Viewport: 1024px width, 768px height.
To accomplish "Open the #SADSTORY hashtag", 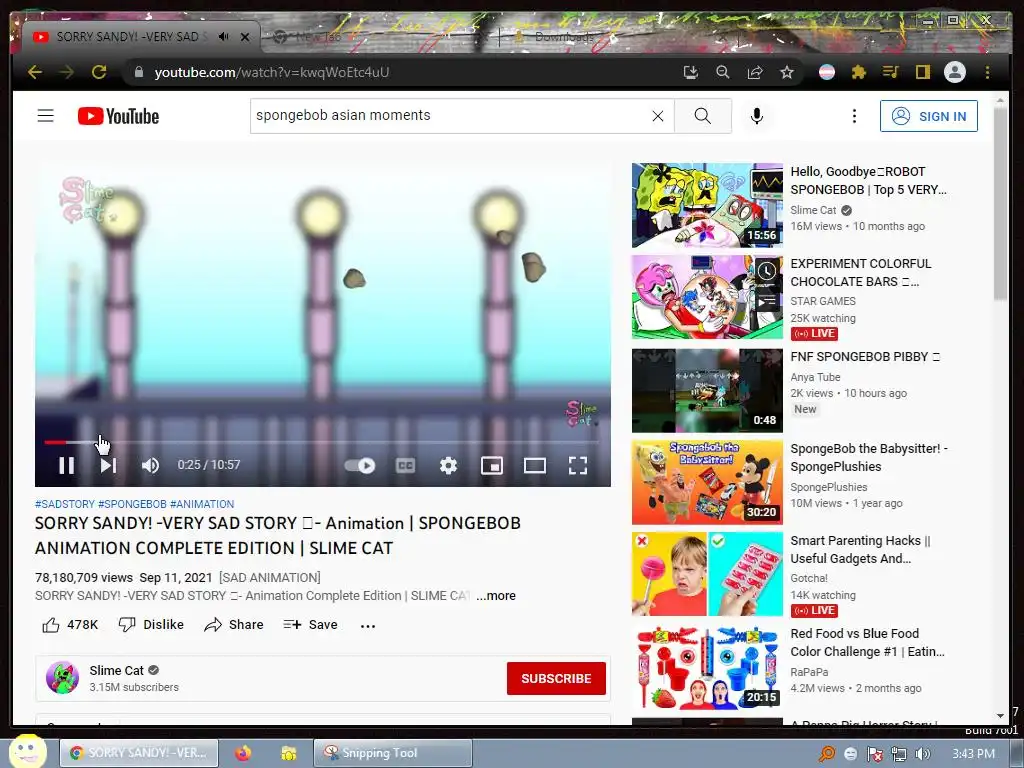I will 65,504.
